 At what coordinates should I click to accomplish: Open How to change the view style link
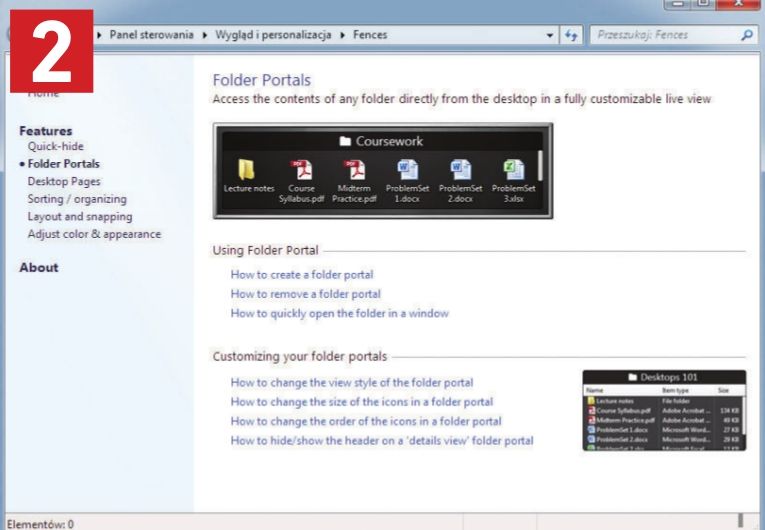pos(352,382)
